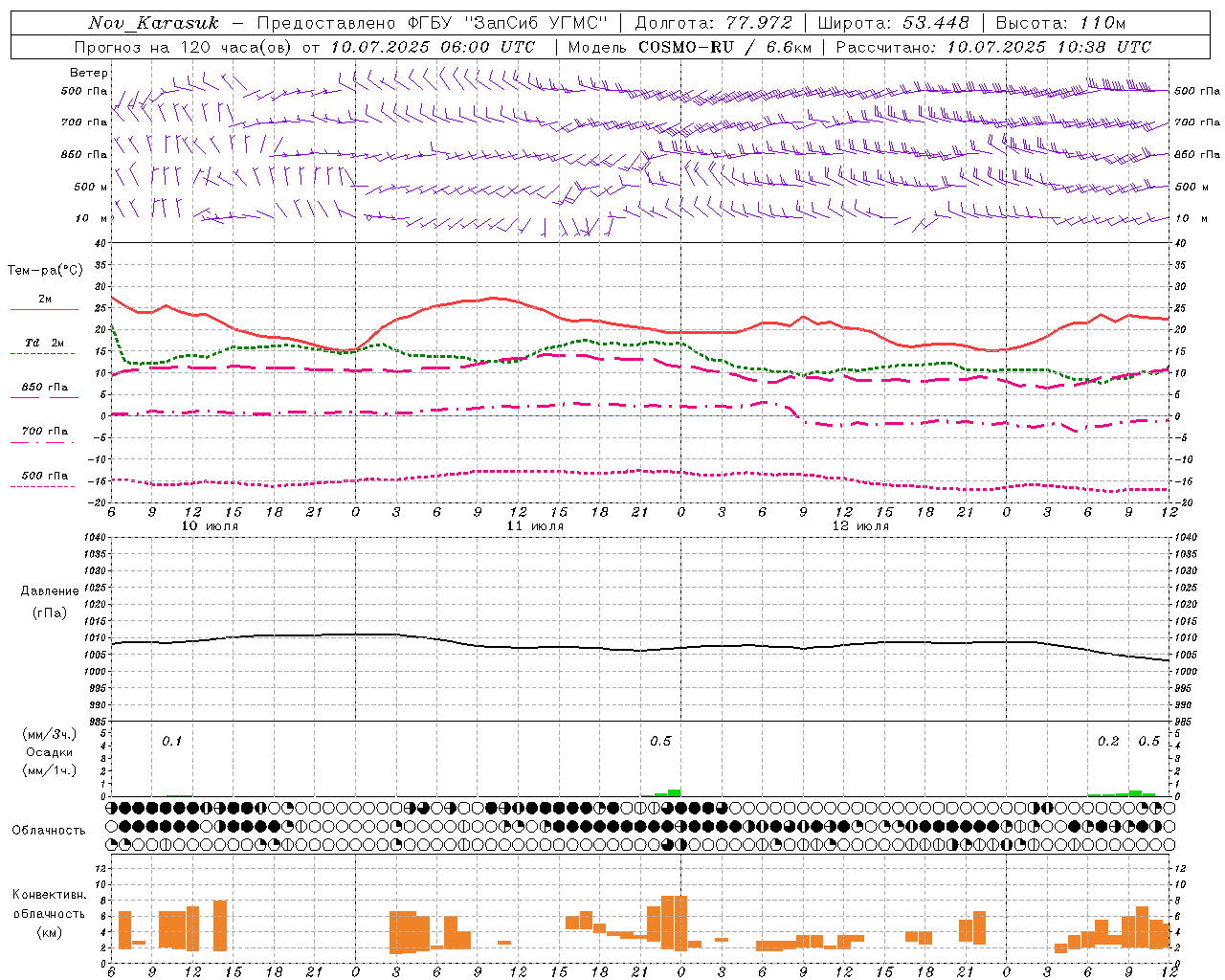Click the date label 12 июля
This screenshot has width=1225, height=980.
click(860, 526)
